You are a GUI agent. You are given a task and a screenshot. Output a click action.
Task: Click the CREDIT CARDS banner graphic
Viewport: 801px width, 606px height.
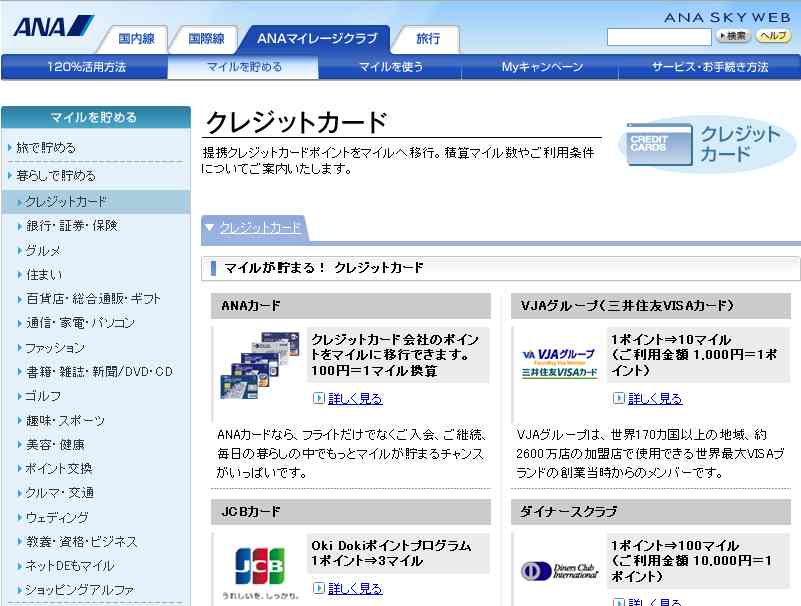(x=707, y=145)
